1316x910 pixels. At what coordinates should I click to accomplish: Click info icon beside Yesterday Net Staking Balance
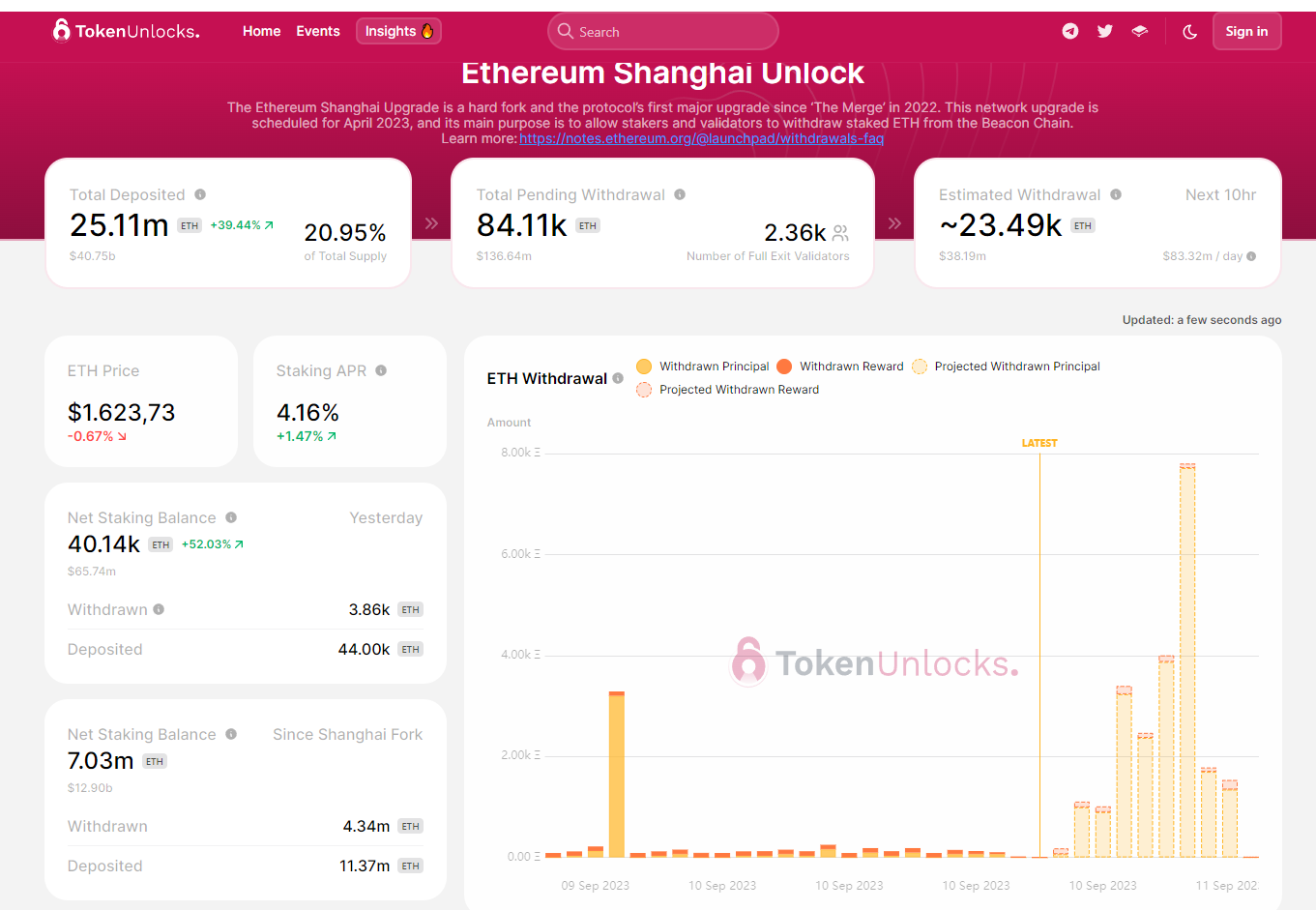[x=231, y=517]
